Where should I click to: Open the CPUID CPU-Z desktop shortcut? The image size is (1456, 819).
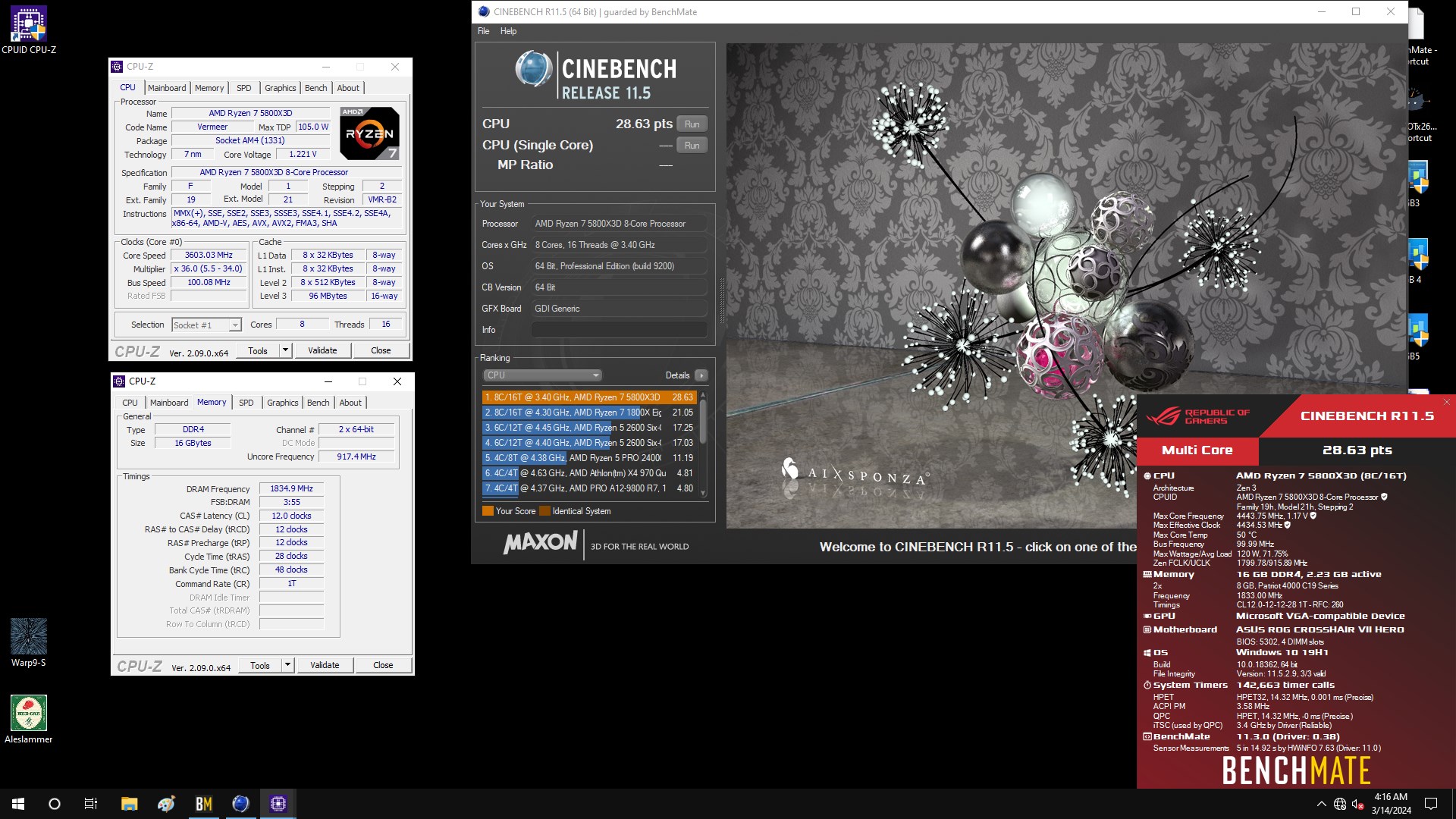coord(29,30)
